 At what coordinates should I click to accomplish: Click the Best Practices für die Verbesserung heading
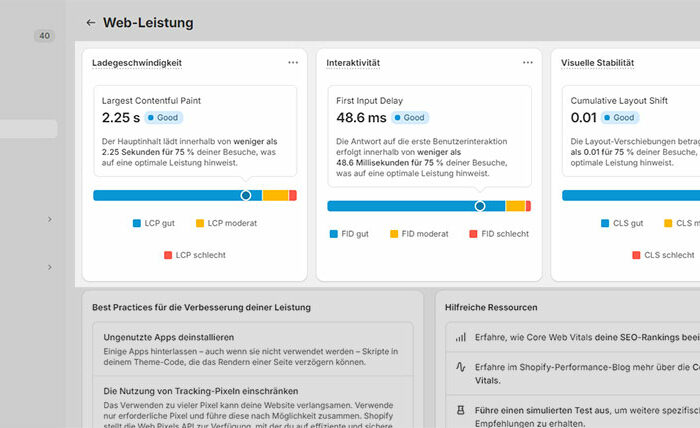(201, 307)
